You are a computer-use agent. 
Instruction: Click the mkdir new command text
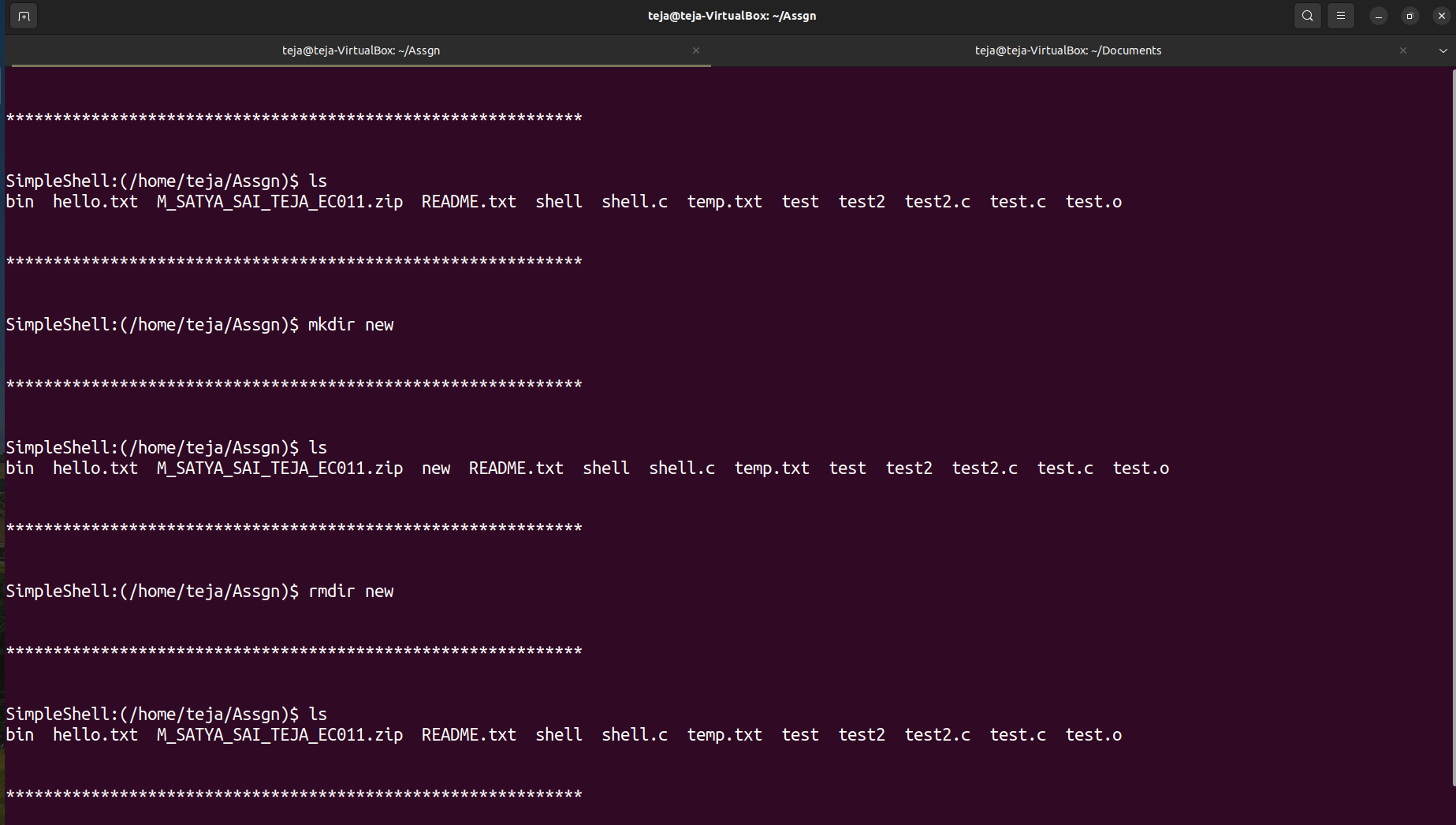(350, 324)
